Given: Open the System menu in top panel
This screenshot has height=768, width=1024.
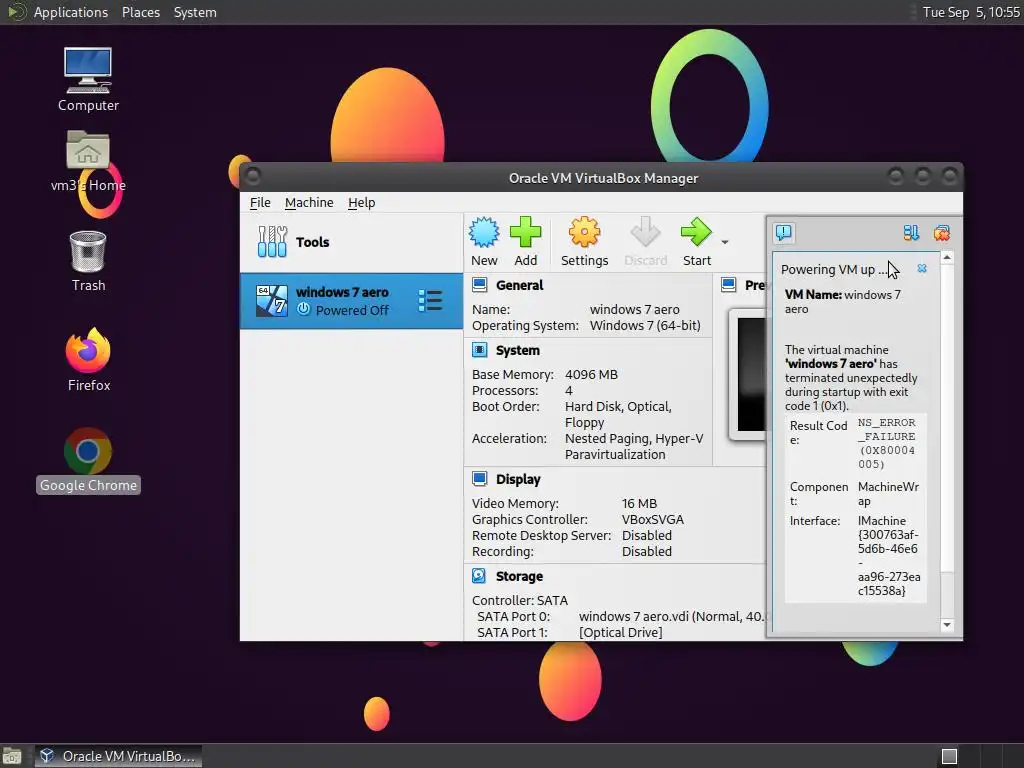Looking at the screenshot, I should (195, 12).
